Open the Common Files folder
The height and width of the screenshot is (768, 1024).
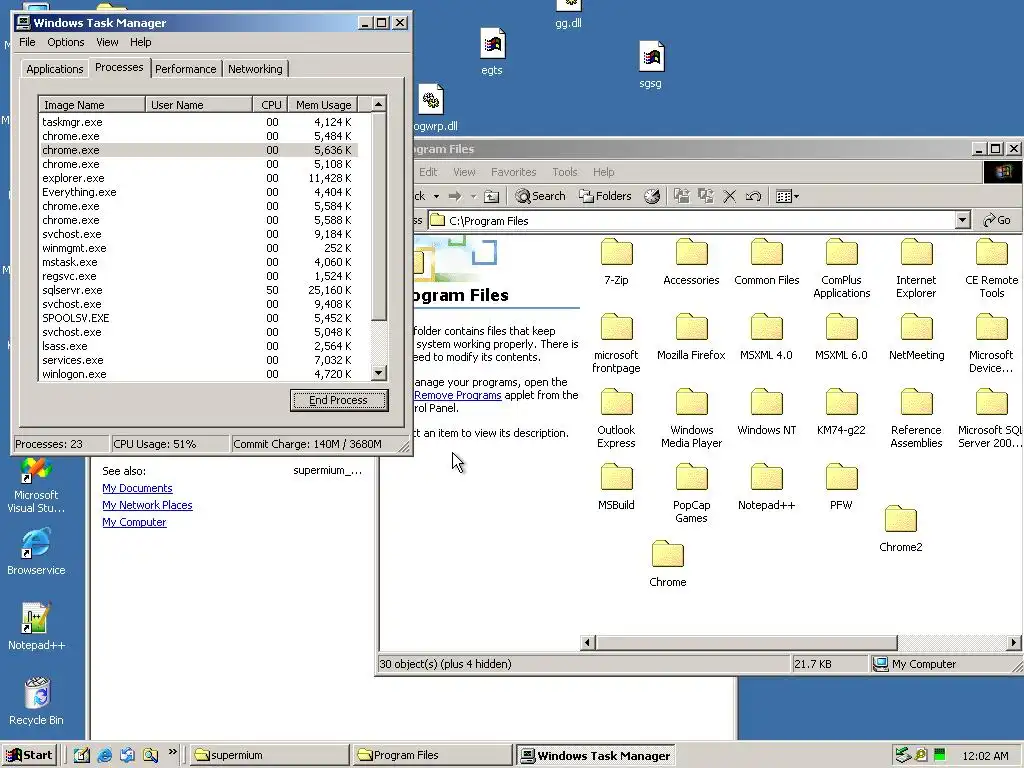(x=767, y=263)
